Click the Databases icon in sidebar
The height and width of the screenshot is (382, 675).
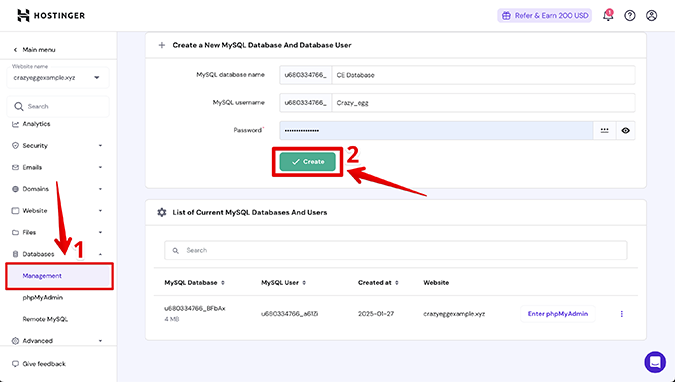(x=15, y=254)
